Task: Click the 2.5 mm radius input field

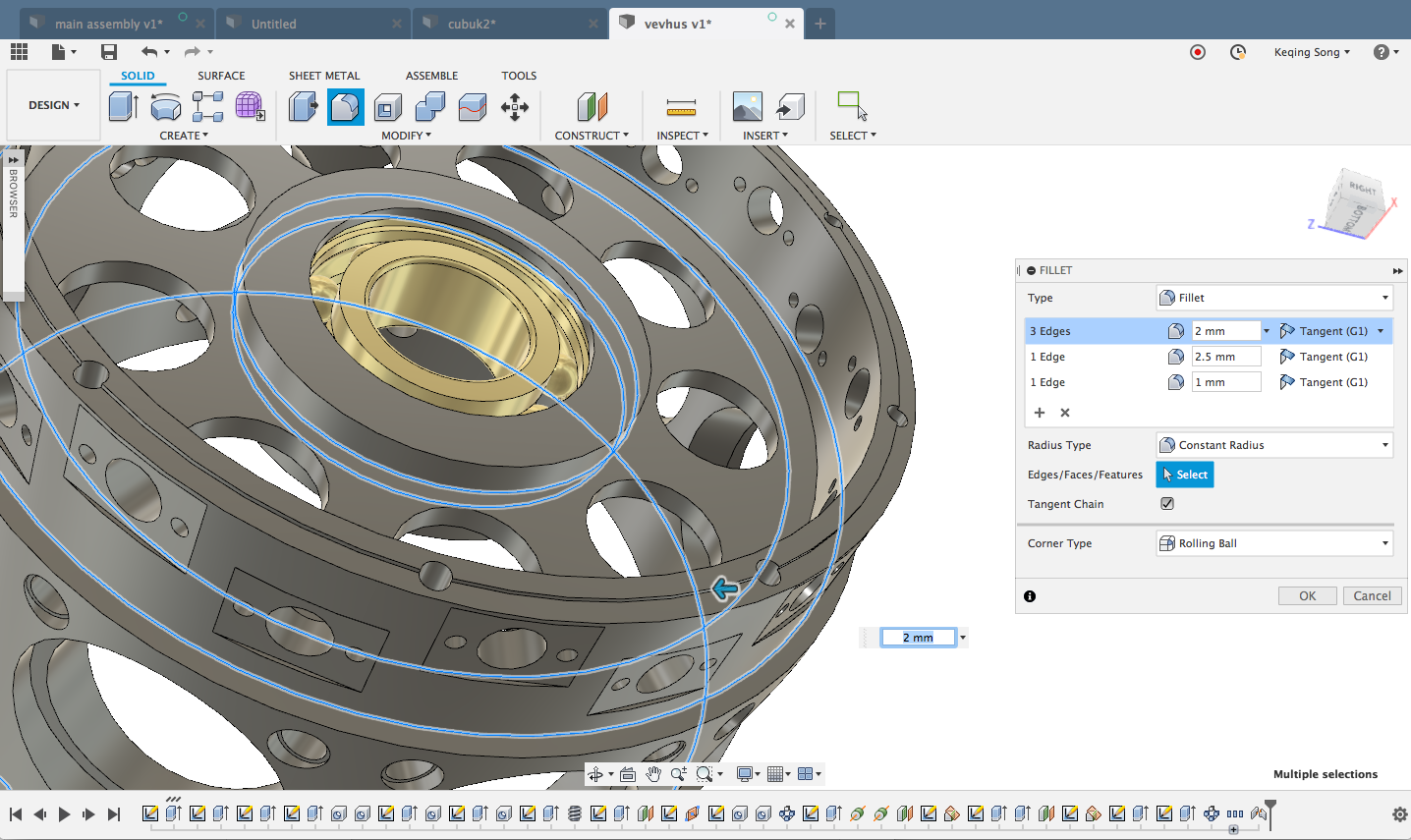Action: tap(1225, 357)
